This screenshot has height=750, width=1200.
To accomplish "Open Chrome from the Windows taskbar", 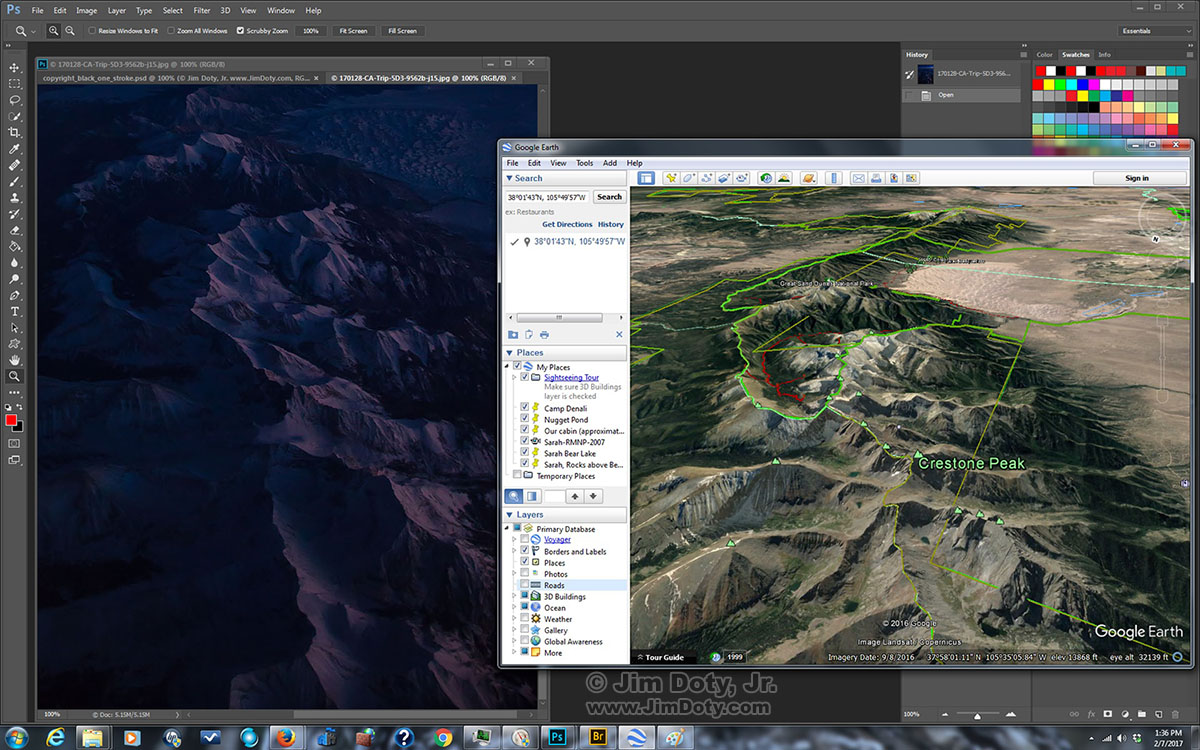I will point(444,737).
